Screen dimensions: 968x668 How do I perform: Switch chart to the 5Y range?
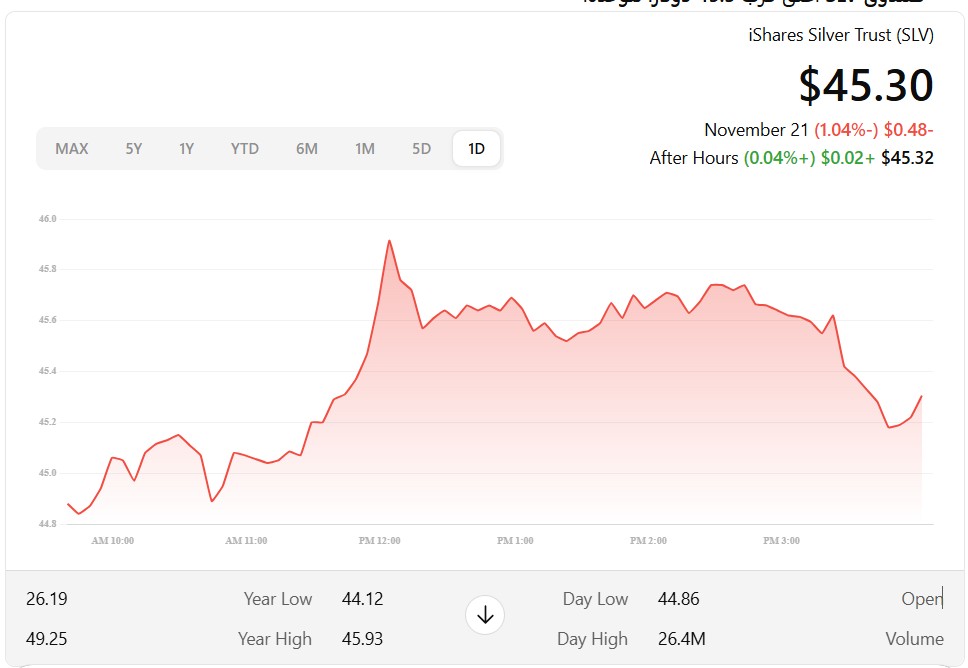(134, 149)
